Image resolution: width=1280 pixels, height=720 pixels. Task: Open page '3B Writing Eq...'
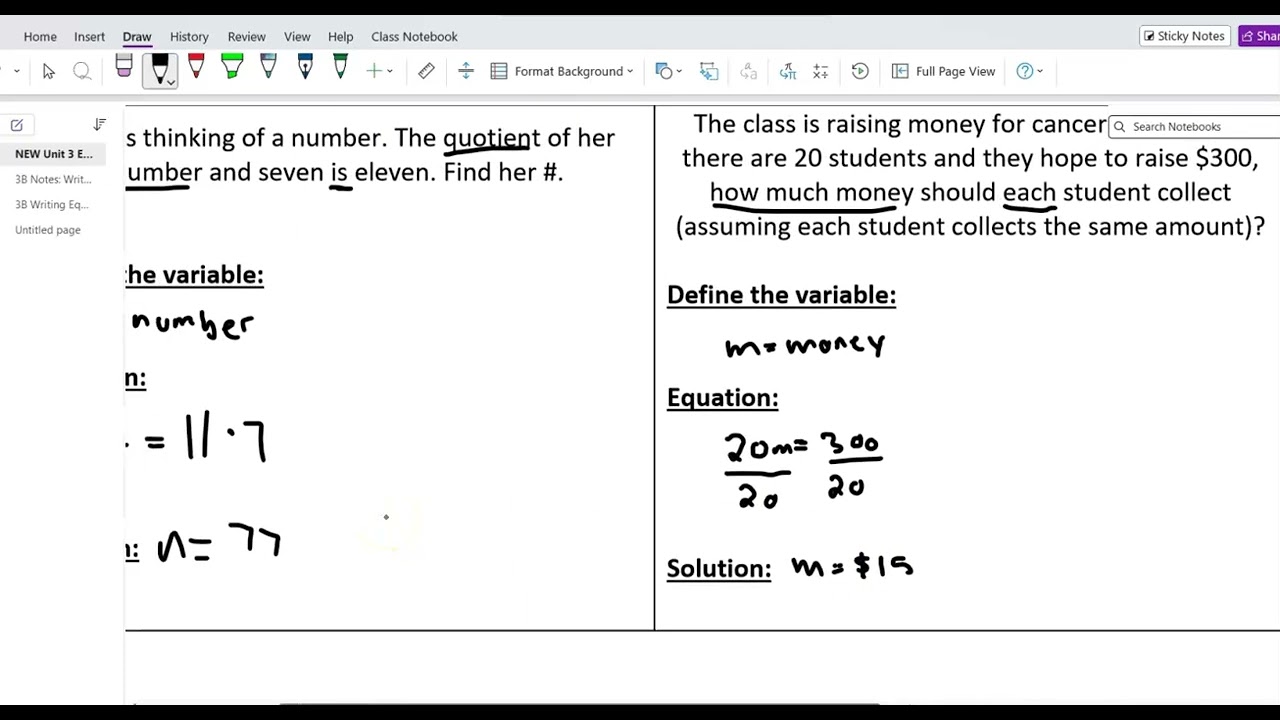[x=53, y=204]
